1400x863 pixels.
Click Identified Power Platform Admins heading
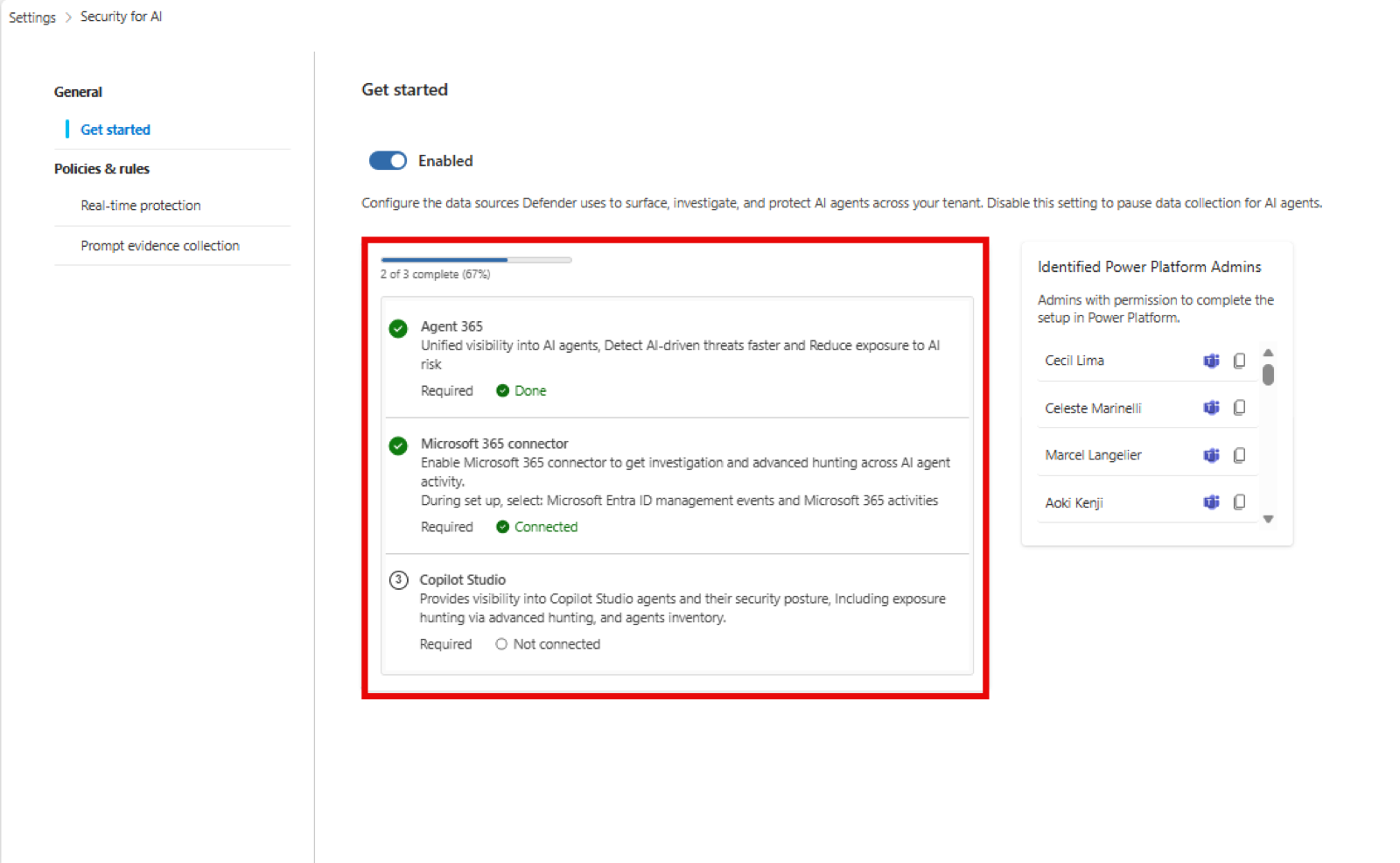pyautogui.click(x=1150, y=267)
